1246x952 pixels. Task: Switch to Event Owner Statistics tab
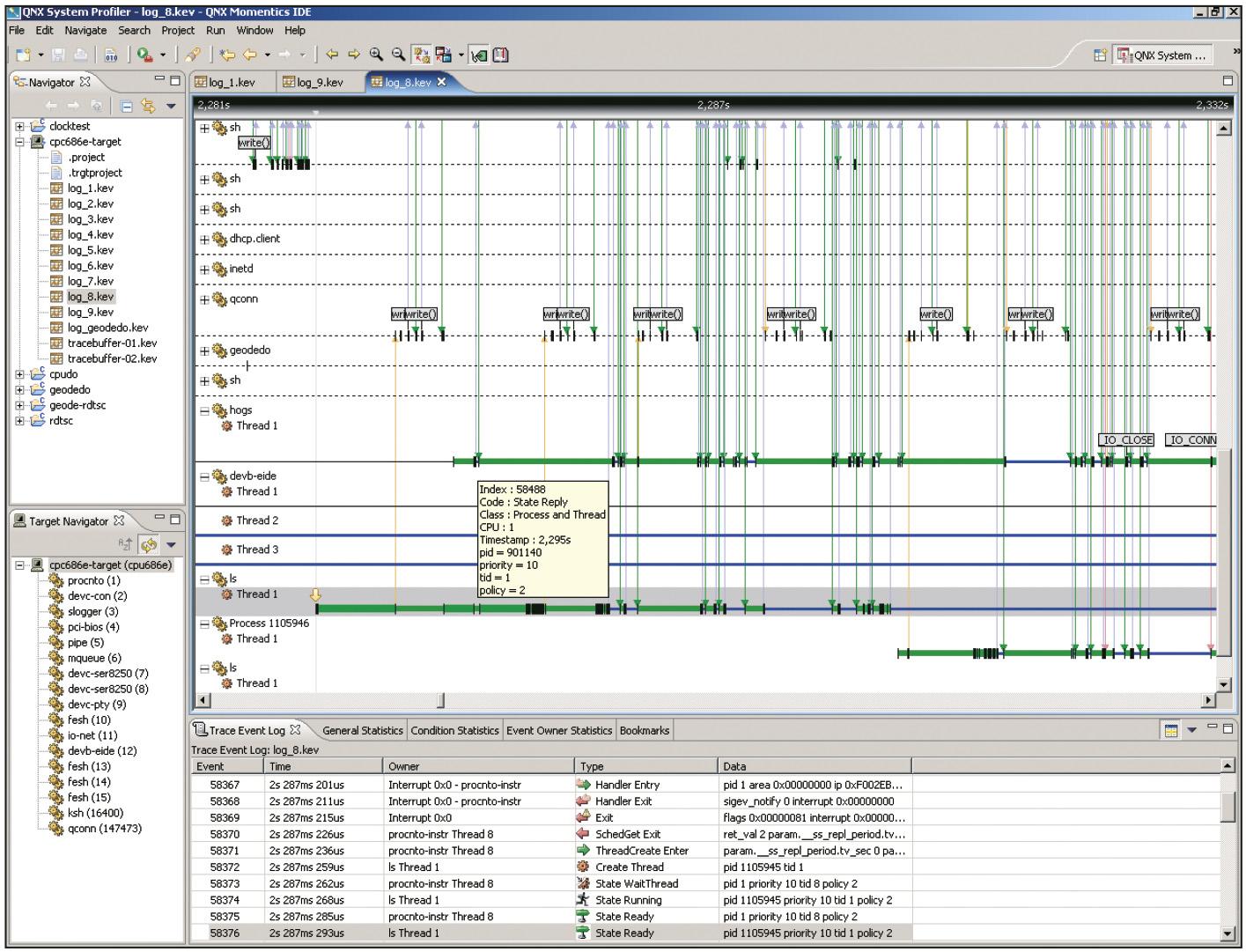[558, 730]
